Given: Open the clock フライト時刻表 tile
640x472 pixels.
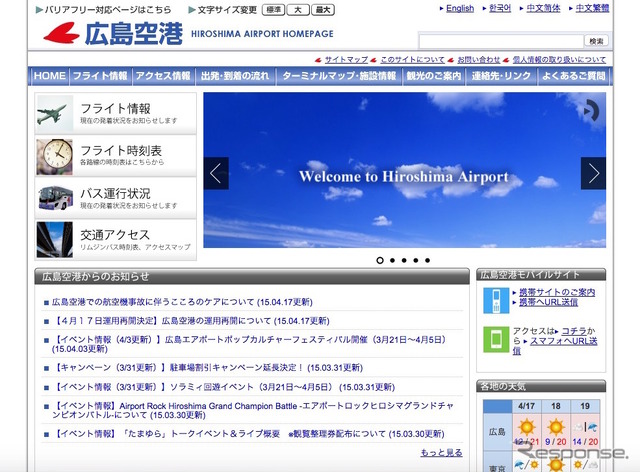Looking at the screenshot, I should (116, 156).
